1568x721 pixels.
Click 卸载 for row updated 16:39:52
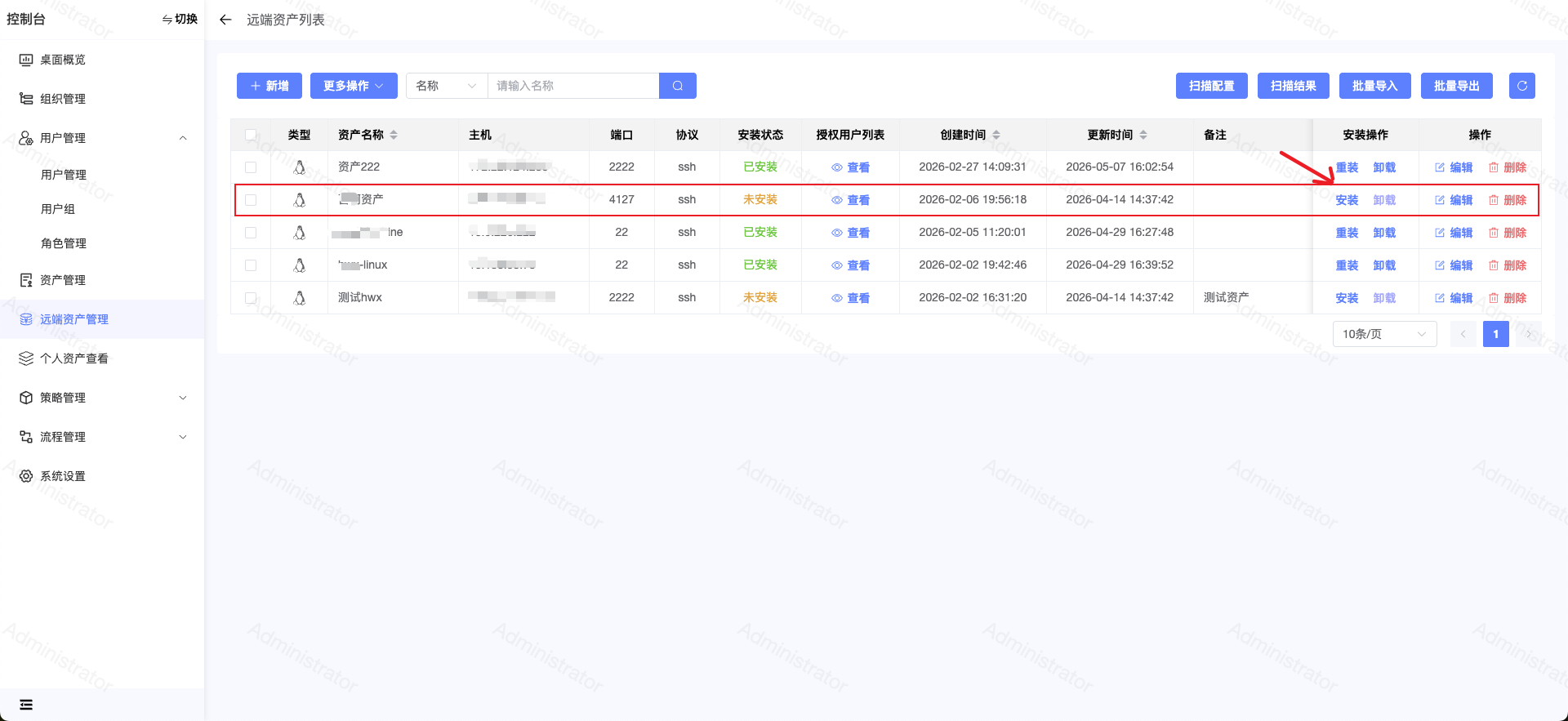pos(1384,265)
